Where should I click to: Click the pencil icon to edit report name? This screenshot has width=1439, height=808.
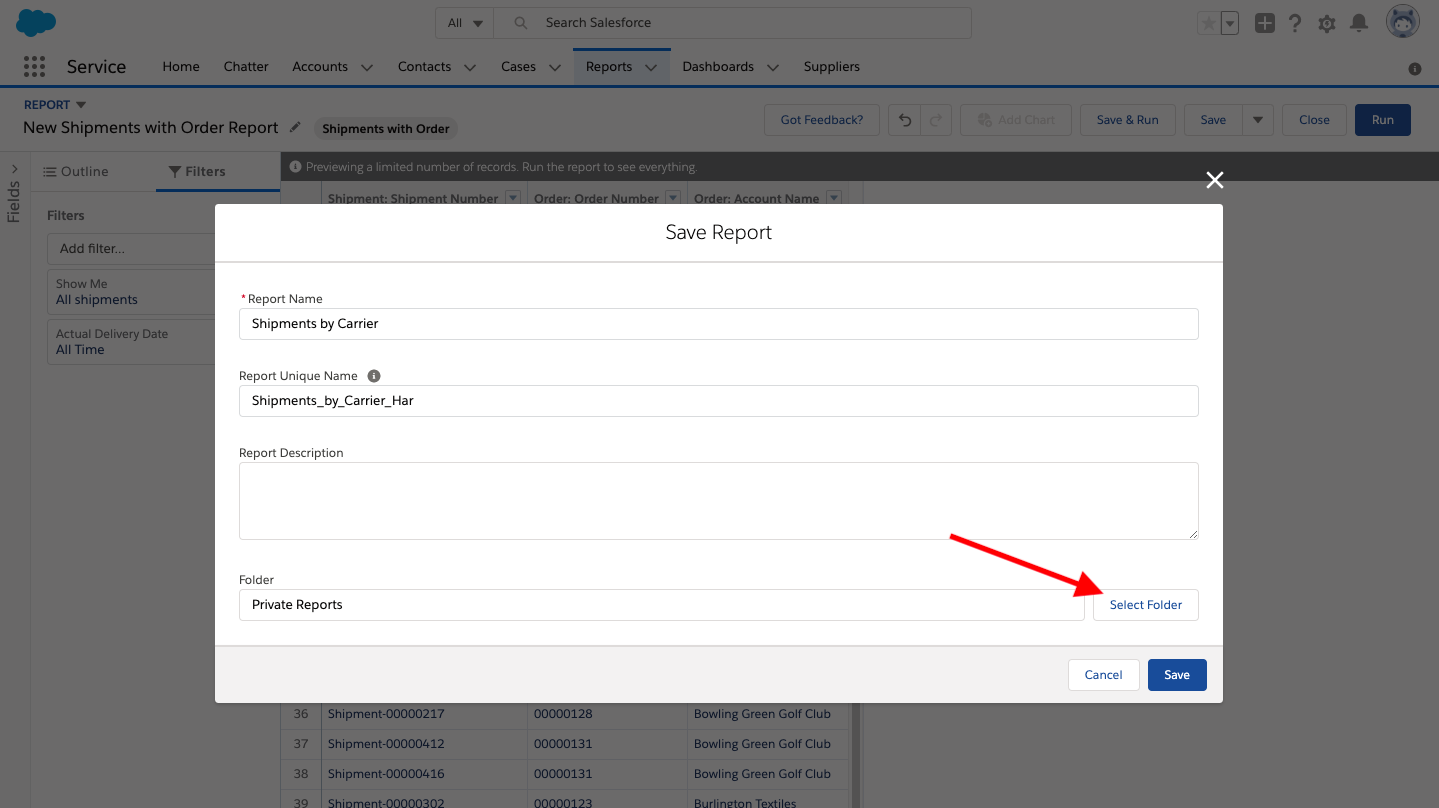pos(295,127)
